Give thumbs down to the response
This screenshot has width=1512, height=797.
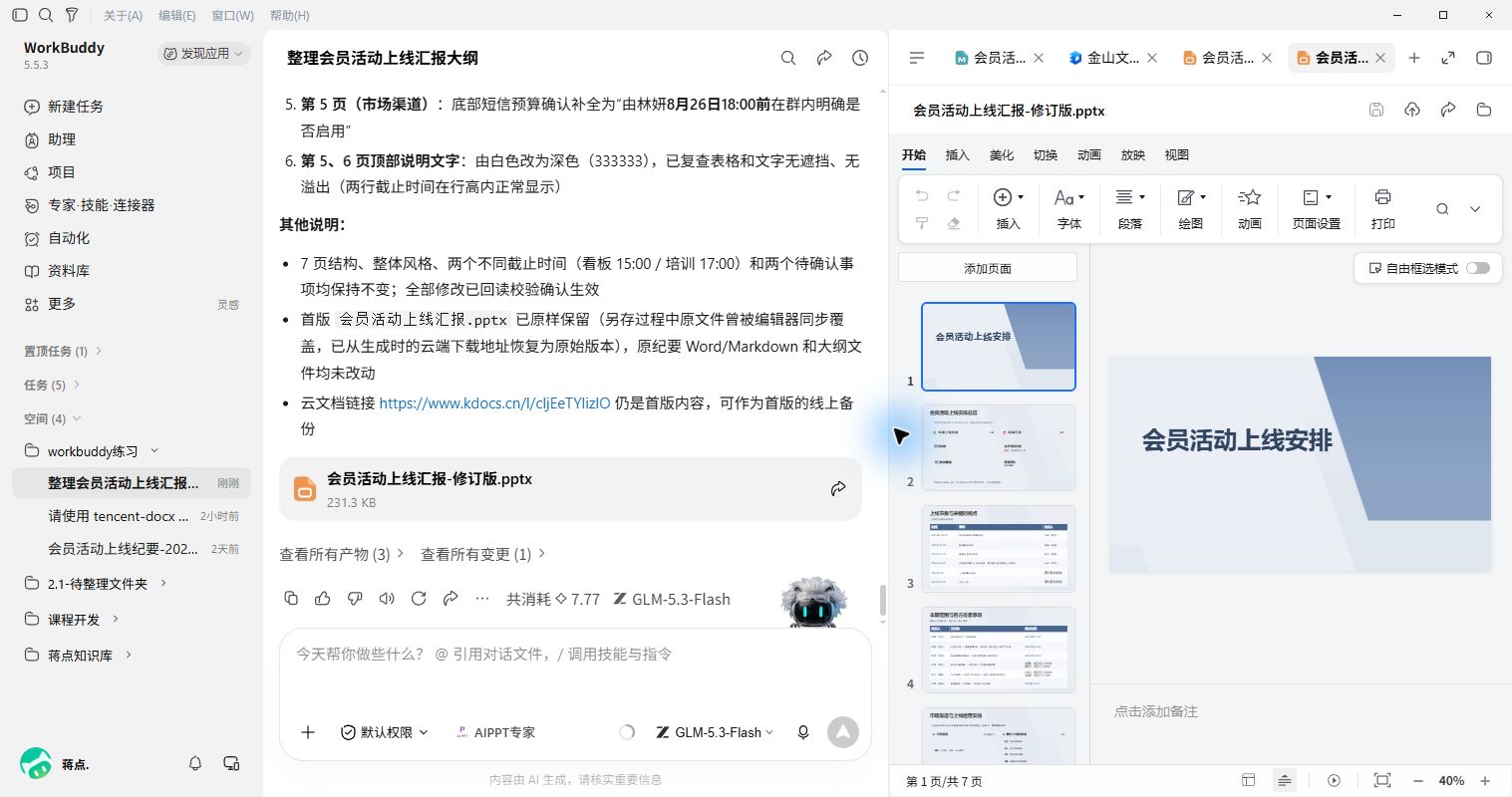click(355, 598)
